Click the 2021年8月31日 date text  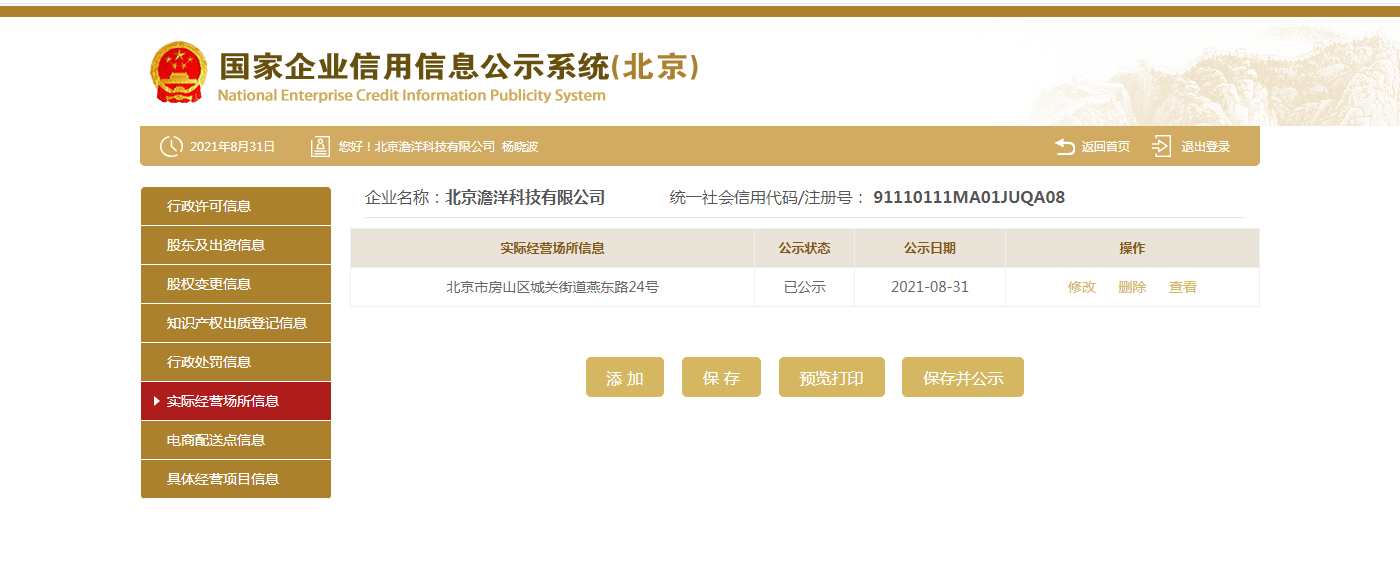click(232, 146)
